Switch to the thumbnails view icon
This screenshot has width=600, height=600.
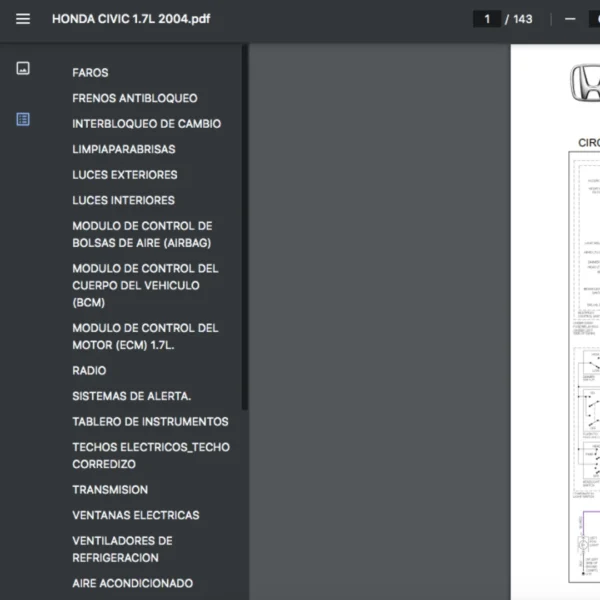point(23,68)
